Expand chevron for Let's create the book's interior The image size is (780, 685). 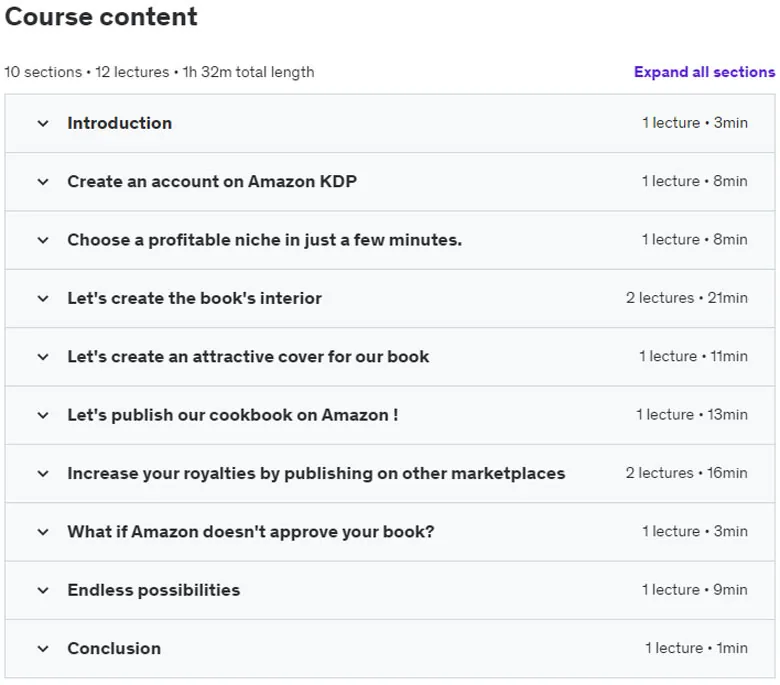43,298
